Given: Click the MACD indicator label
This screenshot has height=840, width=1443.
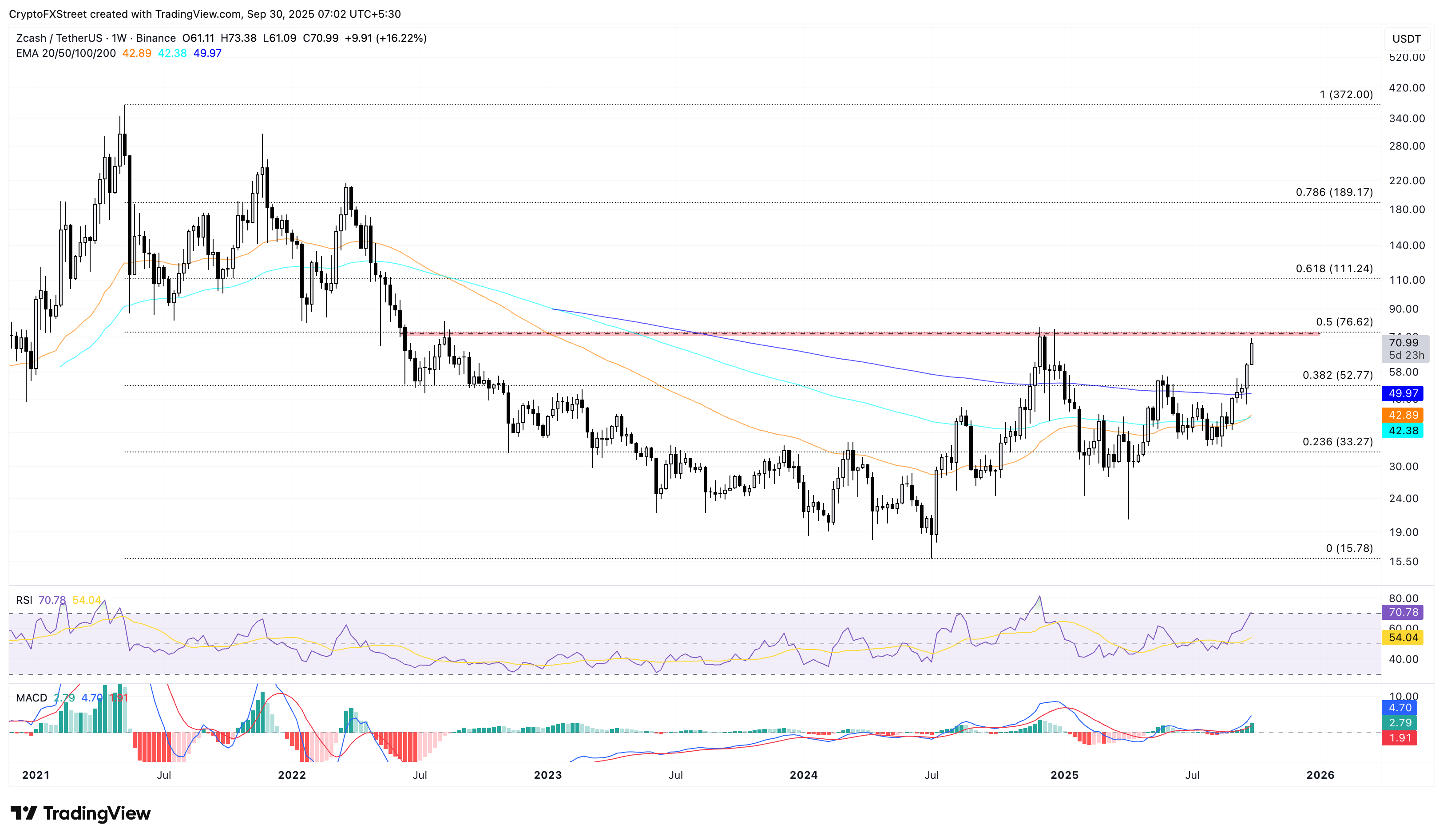Looking at the screenshot, I should tap(32, 697).
